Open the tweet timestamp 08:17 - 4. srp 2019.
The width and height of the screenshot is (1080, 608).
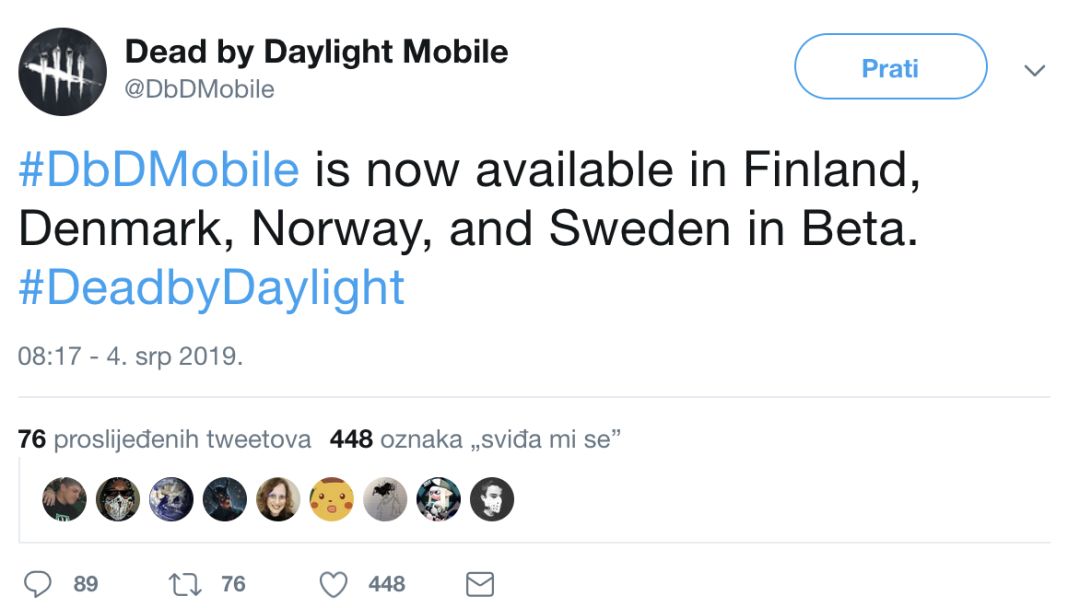[x=131, y=356]
